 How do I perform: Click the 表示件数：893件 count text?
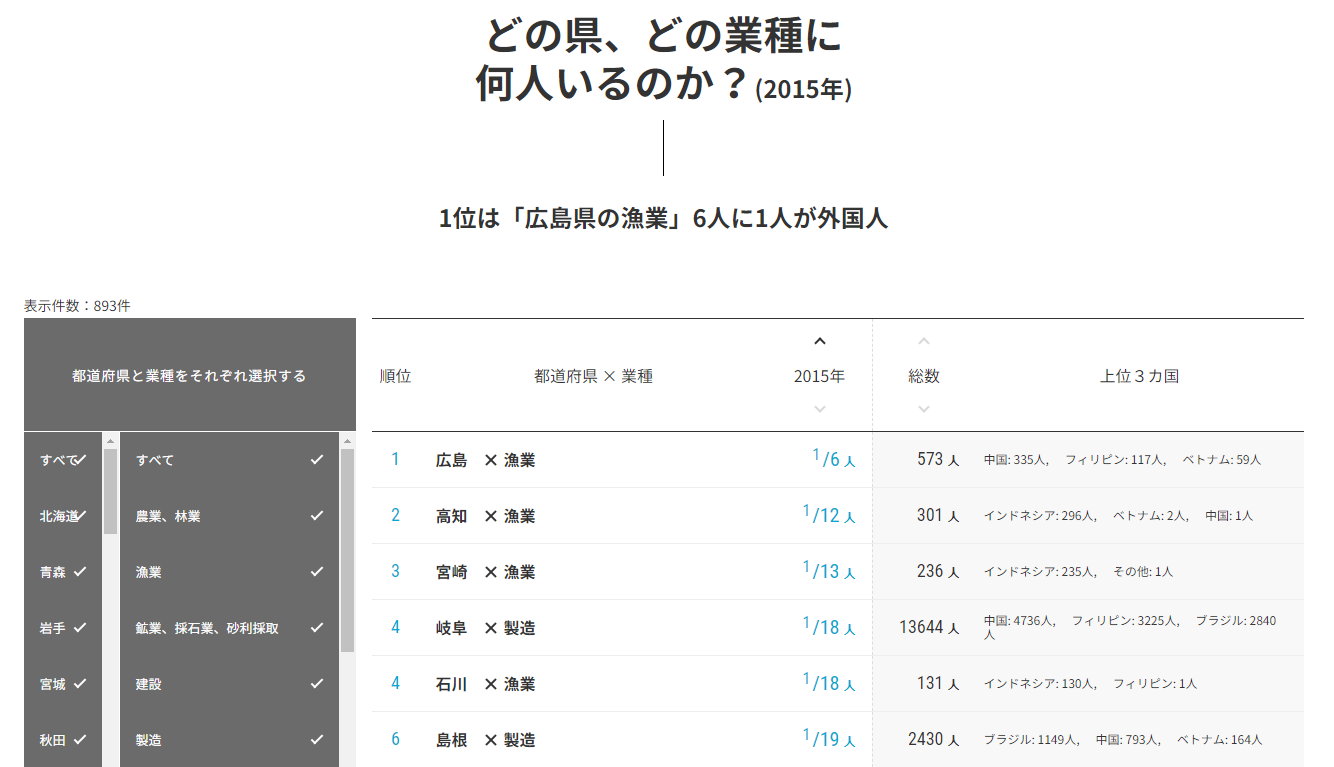(77, 306)
